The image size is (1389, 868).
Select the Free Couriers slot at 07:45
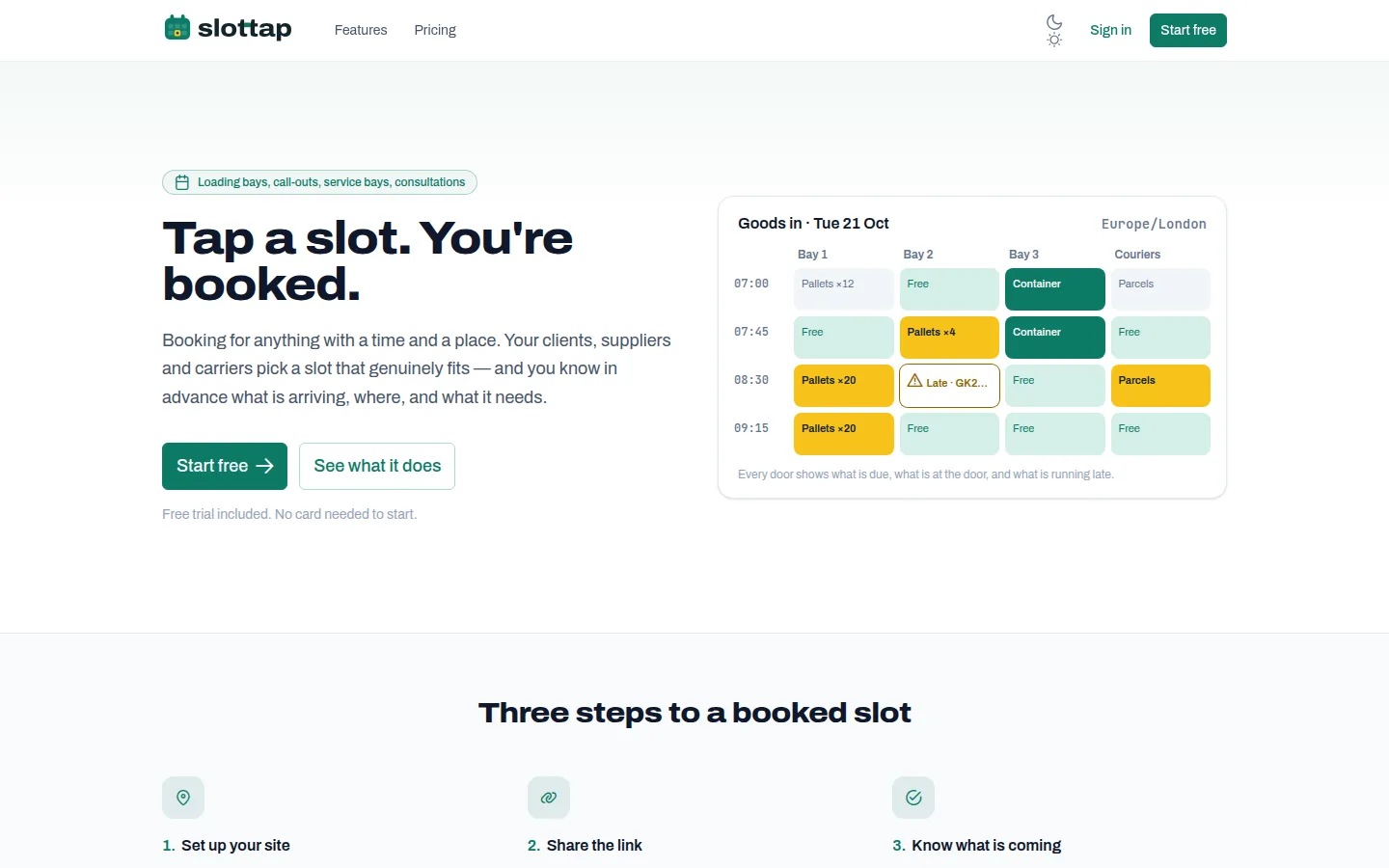tap(1160, 338)
